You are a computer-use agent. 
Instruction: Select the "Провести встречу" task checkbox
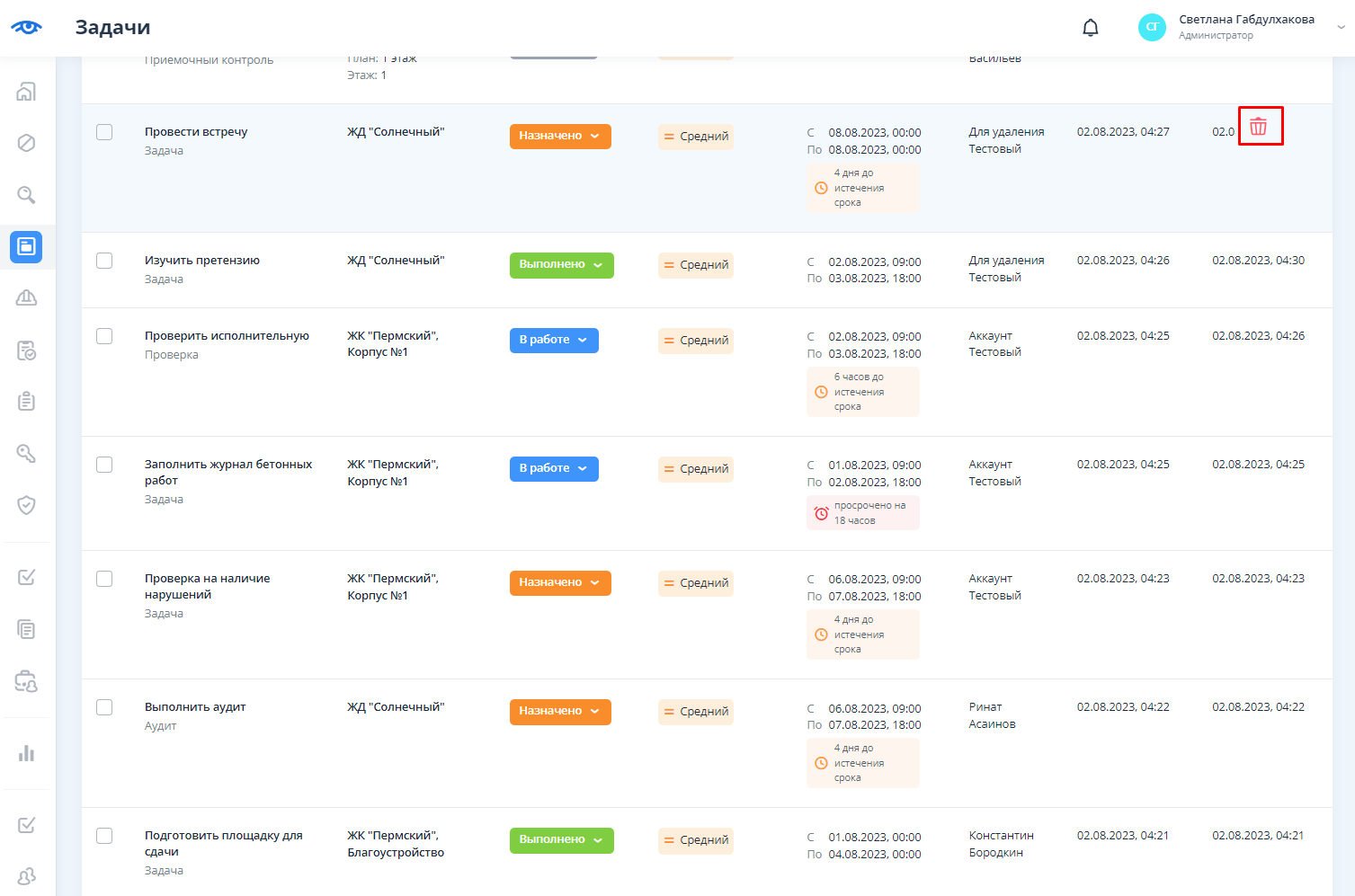104,132
